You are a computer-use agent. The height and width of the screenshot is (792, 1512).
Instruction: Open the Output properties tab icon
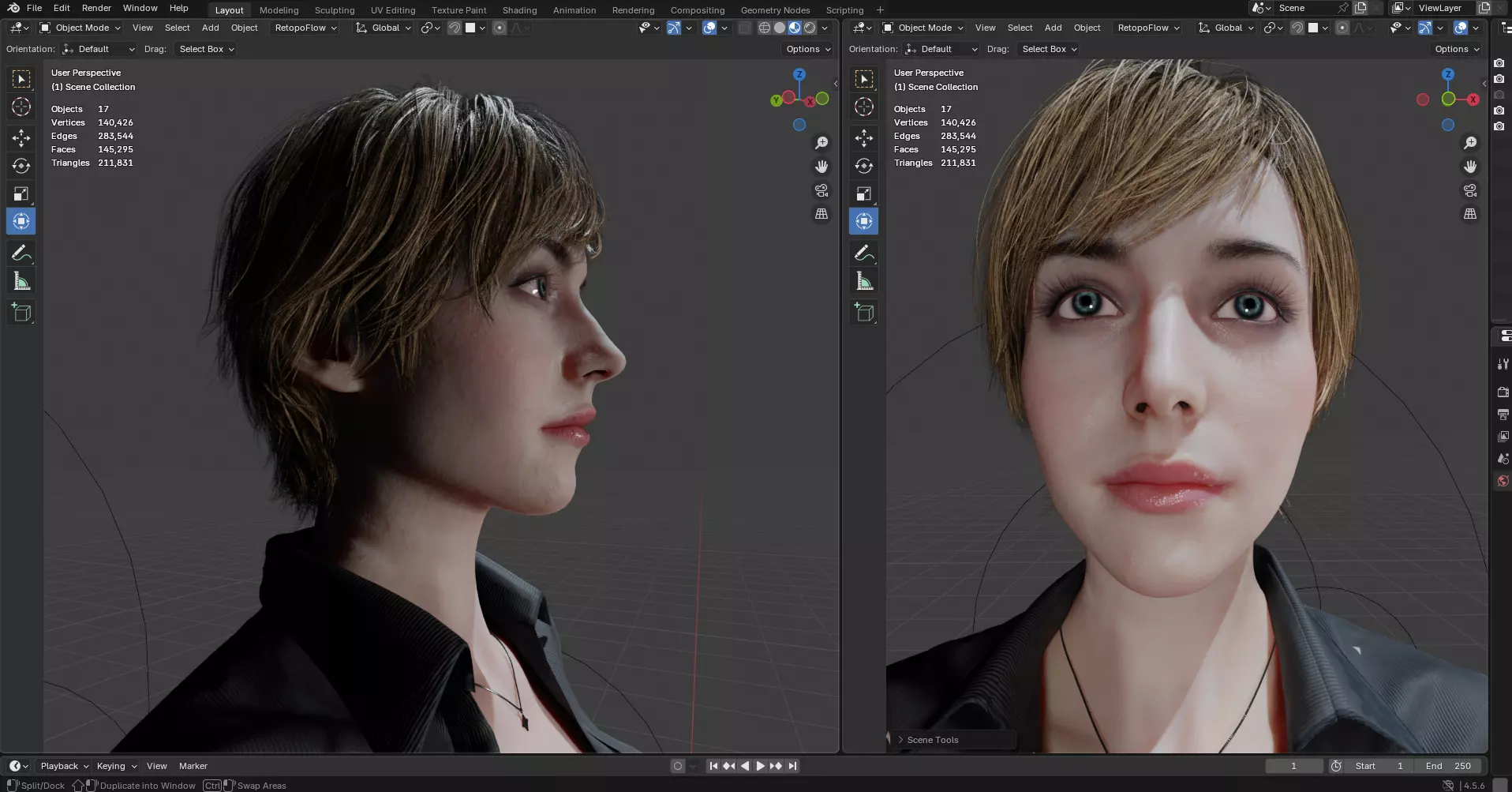pos(1503,414)
